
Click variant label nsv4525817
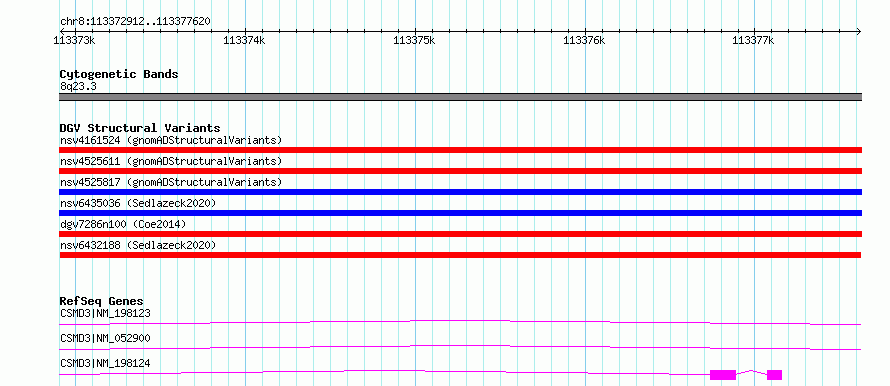click(x=171, y=182)
